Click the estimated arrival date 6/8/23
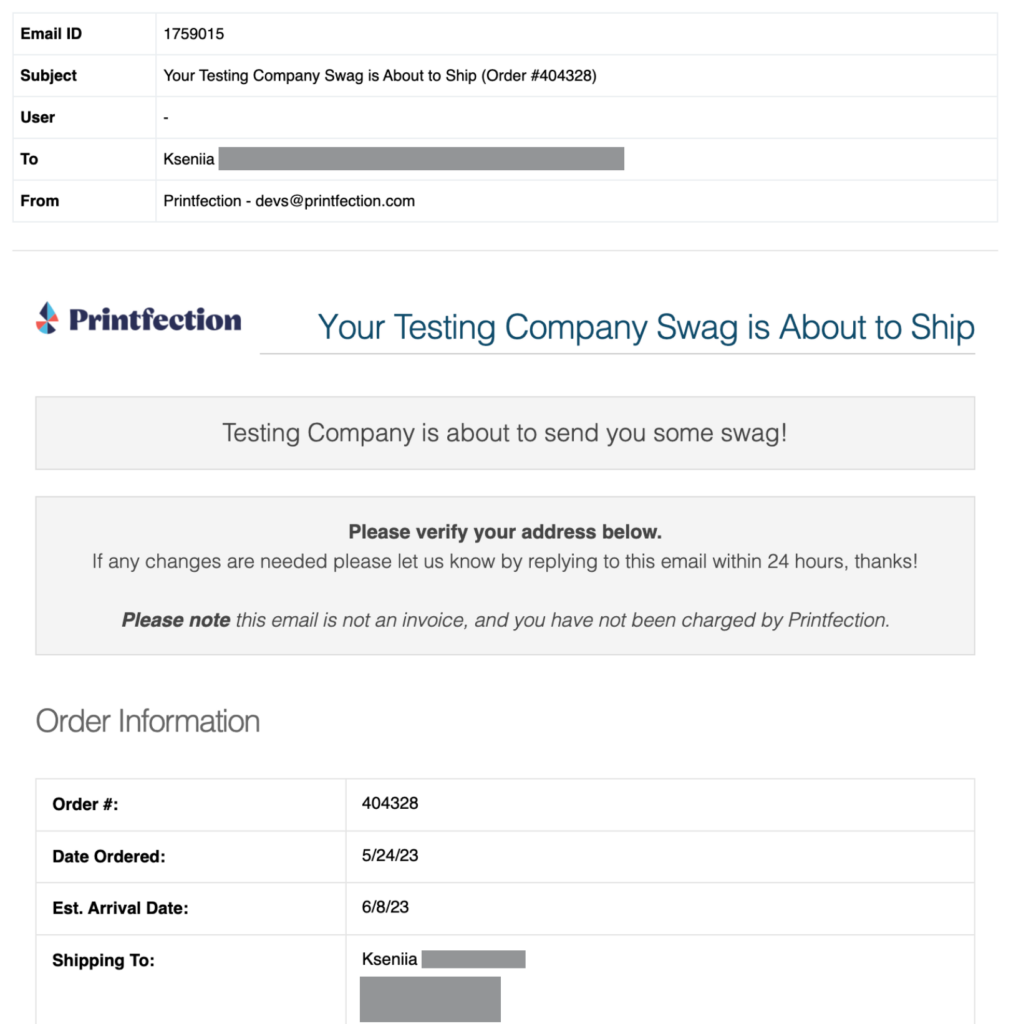This screenshot has width=1016, height=1024. click(385, 908)
